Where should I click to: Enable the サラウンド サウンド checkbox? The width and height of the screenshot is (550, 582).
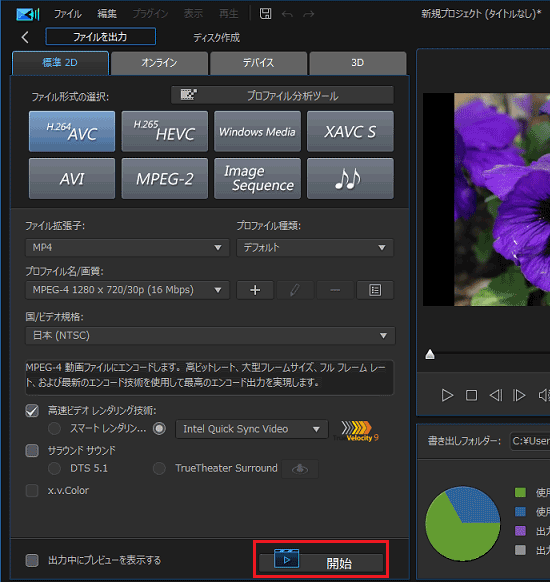click(x=32, y=451)
